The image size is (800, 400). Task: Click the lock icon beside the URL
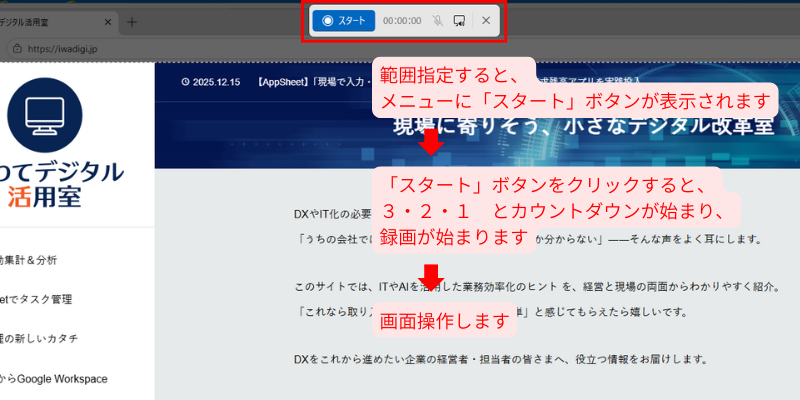click(x=17, y=49)
